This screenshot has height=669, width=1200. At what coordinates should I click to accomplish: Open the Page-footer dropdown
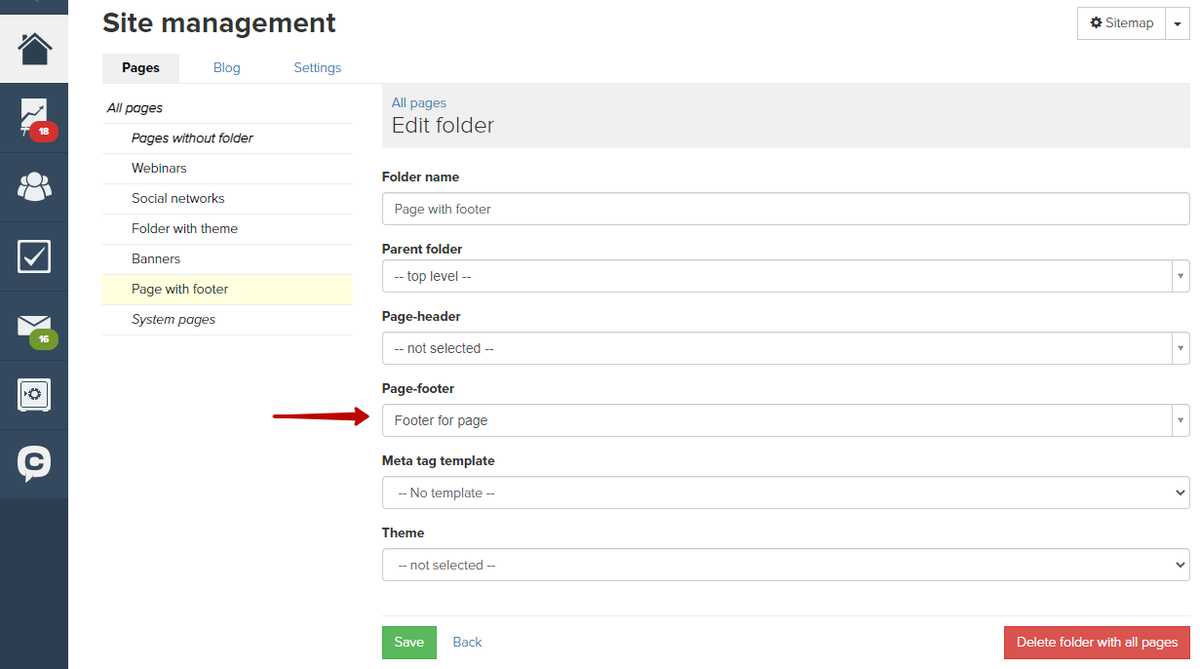786,420
